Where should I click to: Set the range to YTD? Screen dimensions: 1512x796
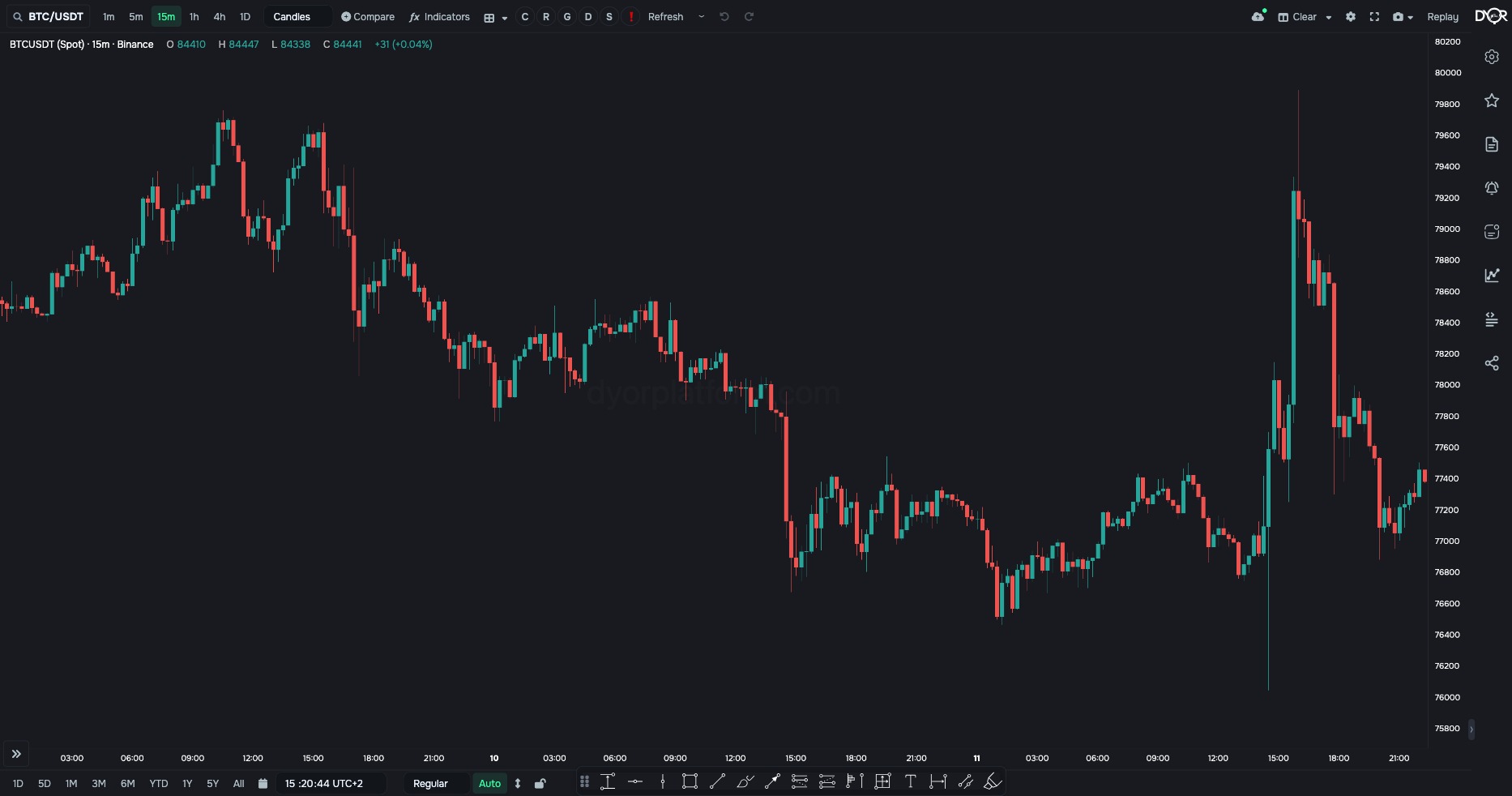coord(159,784)
